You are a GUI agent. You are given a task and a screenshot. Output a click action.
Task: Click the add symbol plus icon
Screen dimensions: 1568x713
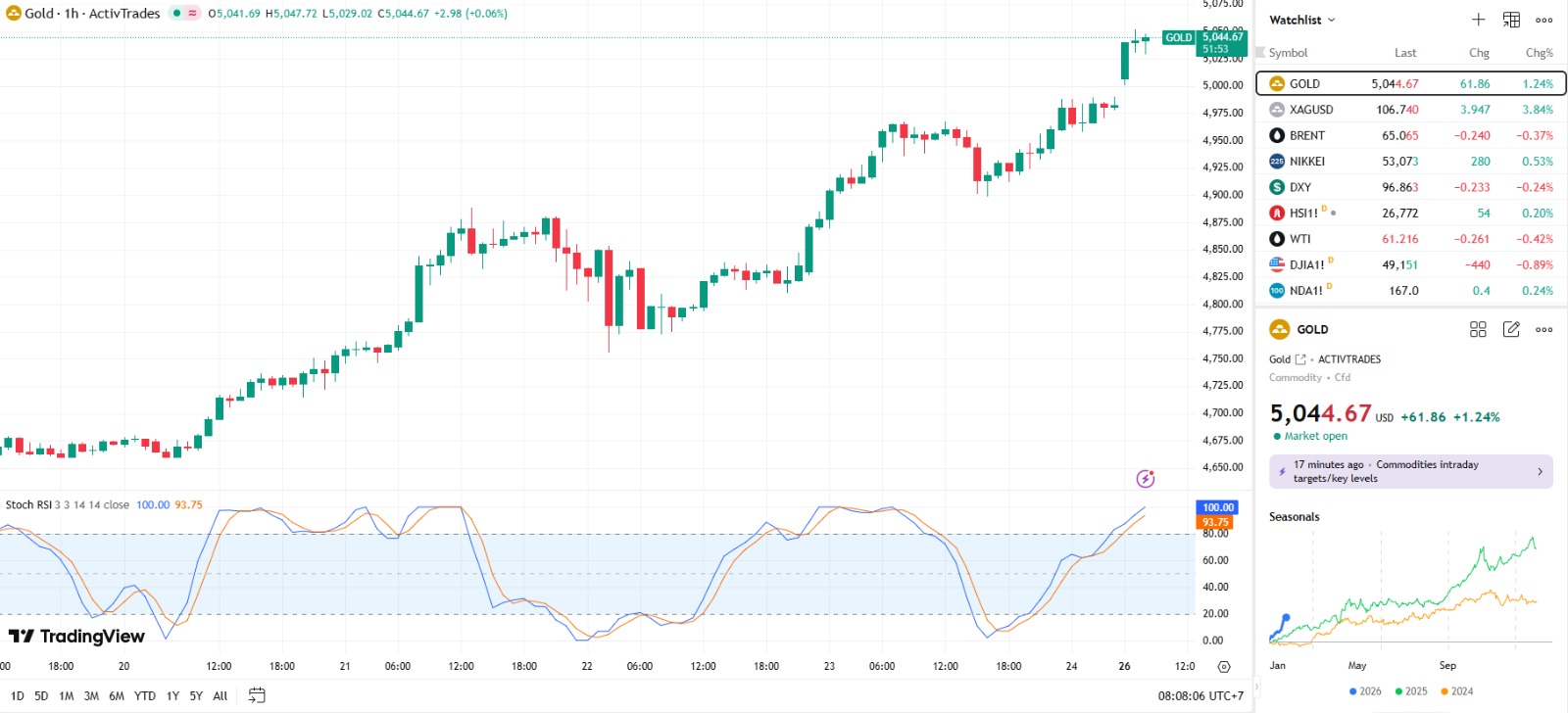point(1478,20)
